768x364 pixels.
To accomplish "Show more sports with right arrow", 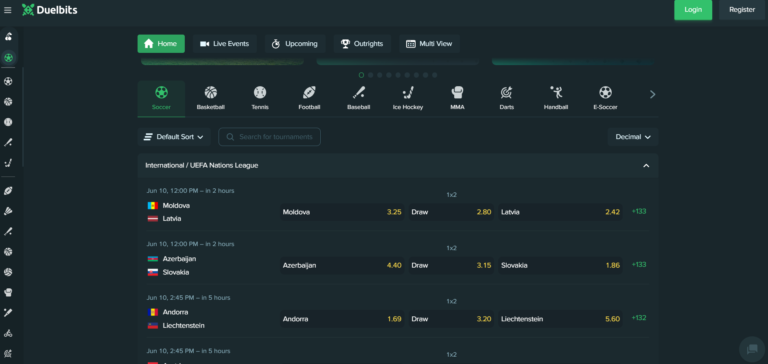I will pos(652,95).
